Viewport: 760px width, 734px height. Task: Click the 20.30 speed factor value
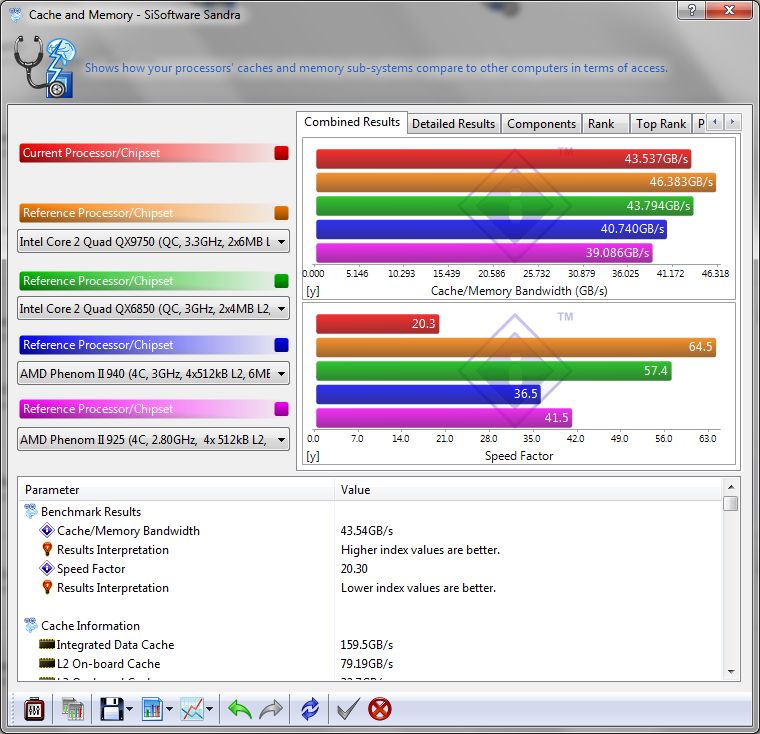click(354, 569)
